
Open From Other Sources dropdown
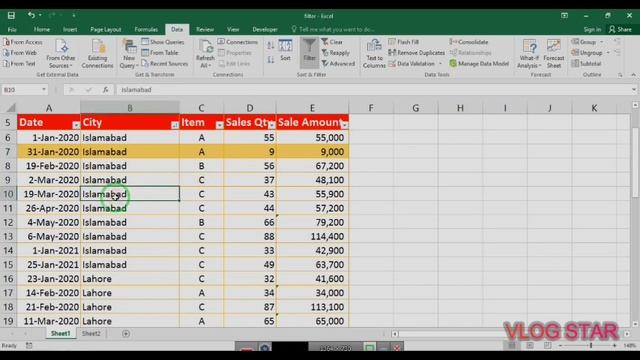tap(61, 54)
